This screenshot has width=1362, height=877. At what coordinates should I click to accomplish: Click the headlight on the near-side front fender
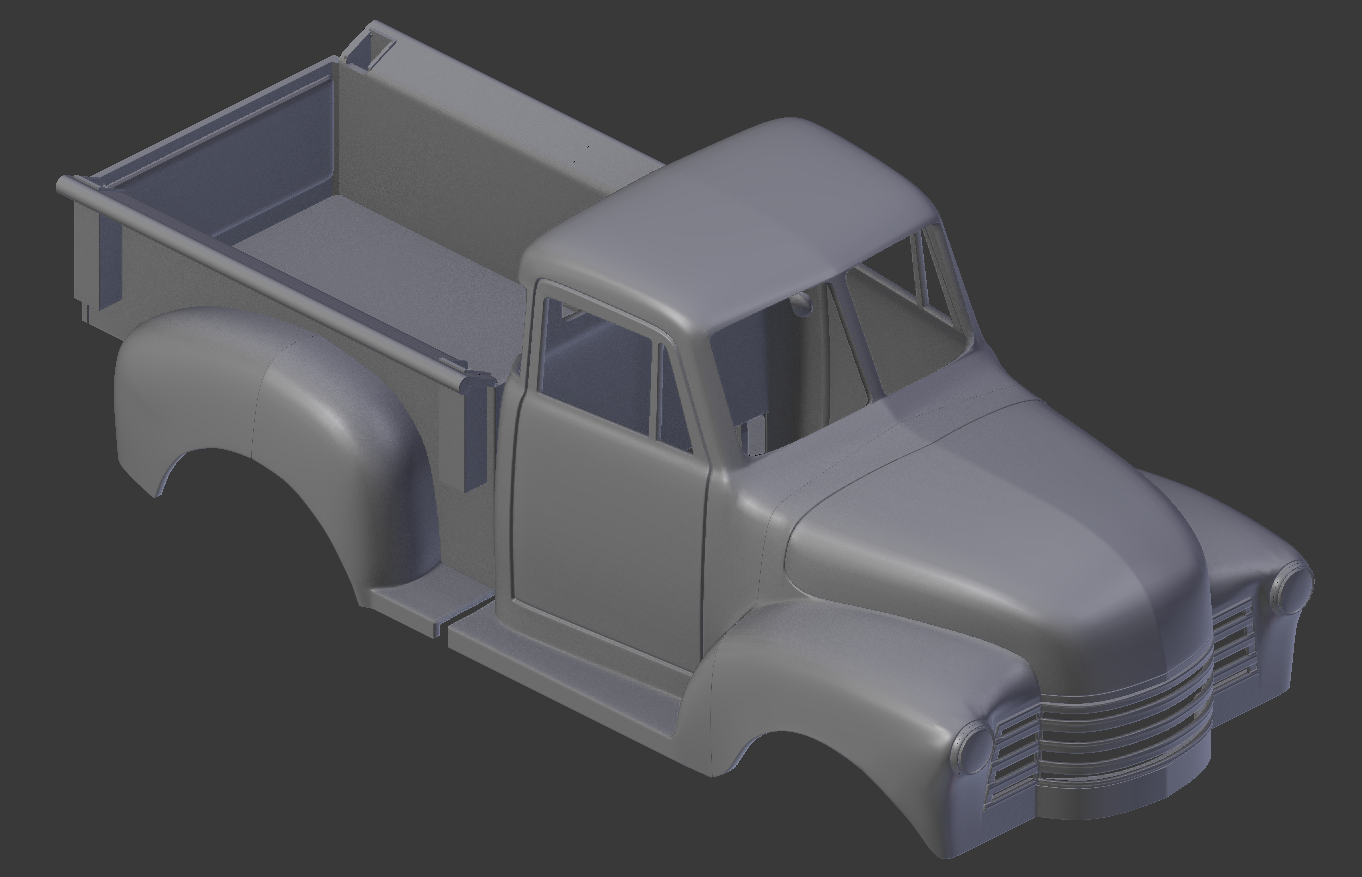pos(971,746)
